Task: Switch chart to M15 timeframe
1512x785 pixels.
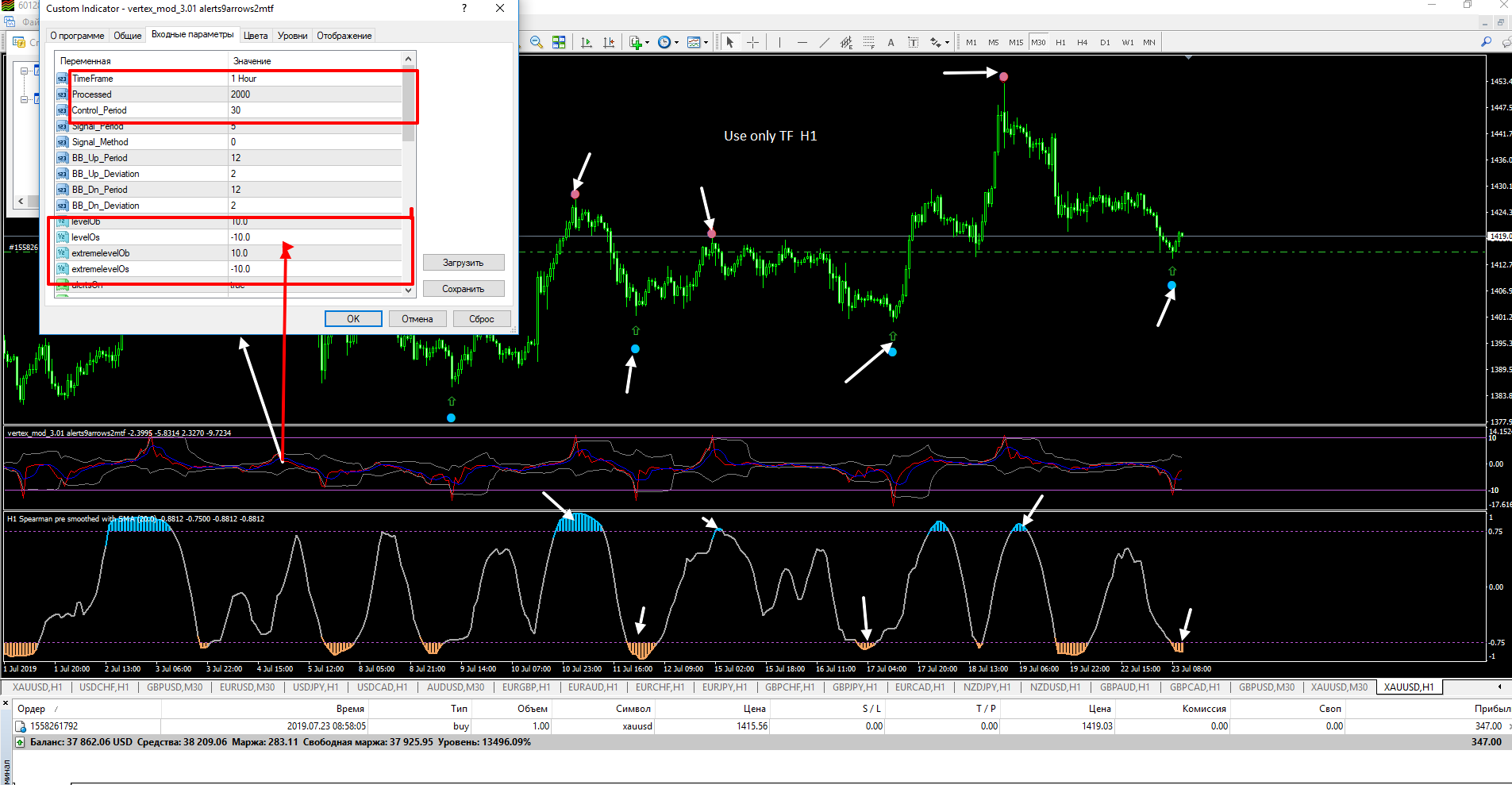Action: (1016, 42)
